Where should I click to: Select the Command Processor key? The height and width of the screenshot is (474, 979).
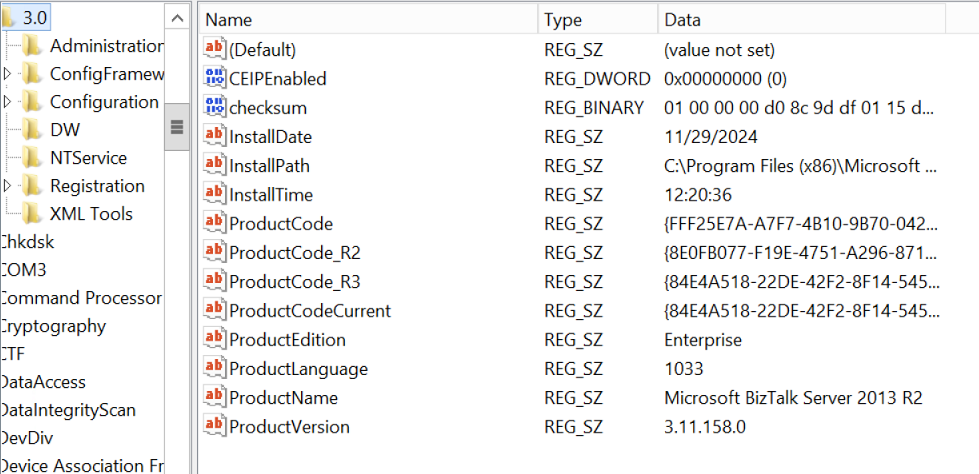81,298
